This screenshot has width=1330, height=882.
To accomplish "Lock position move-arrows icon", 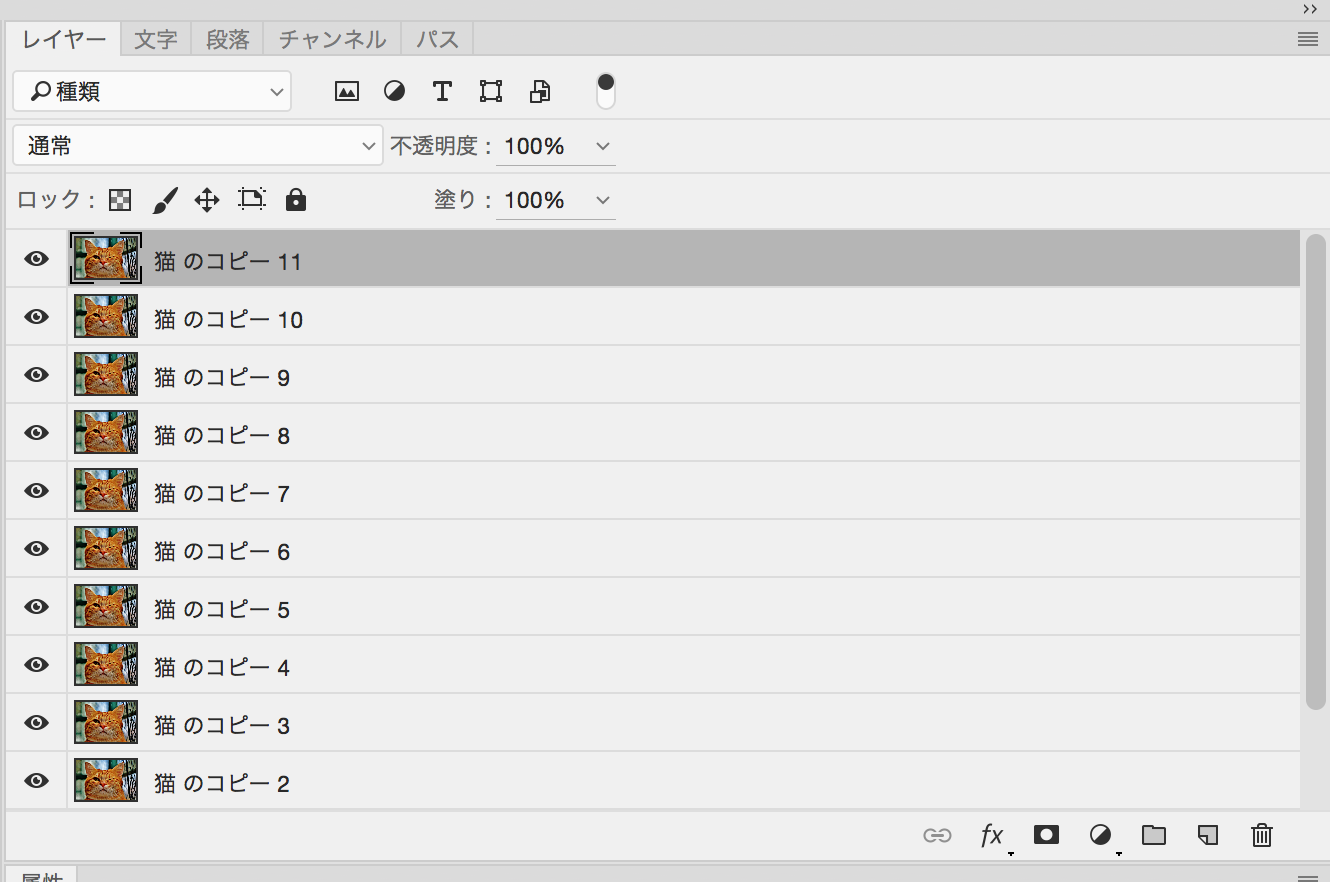I will pos(207,200).
